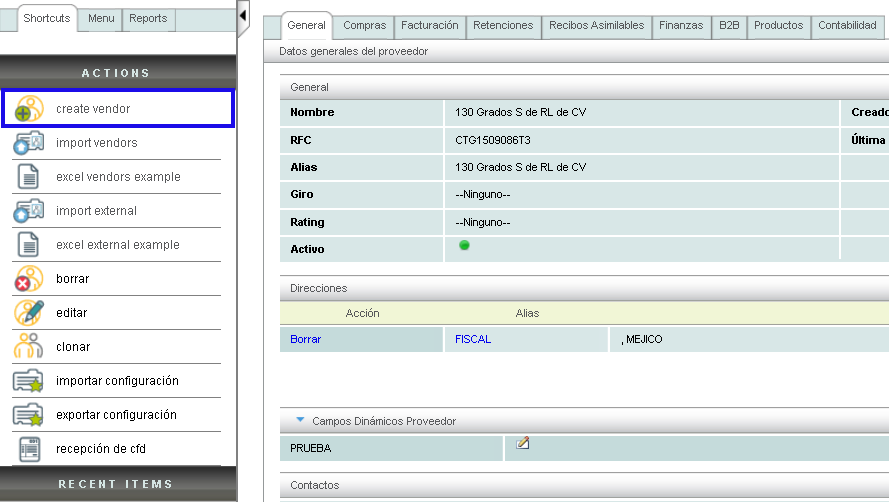
Task: Edit the PRUEBA dynamic field pencil icon
Action: (522, 443)
